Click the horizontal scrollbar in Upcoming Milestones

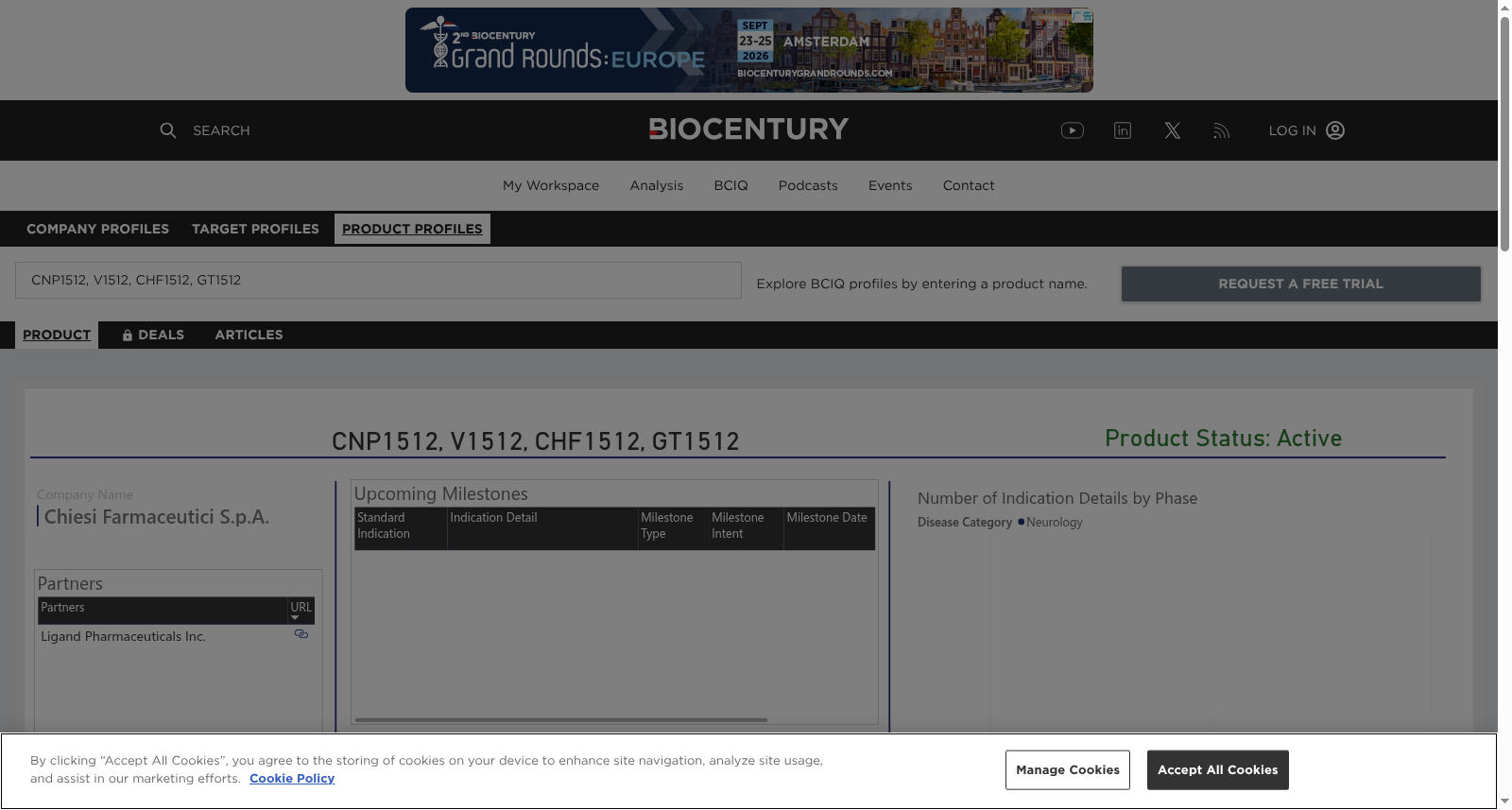tap(561, 720)
